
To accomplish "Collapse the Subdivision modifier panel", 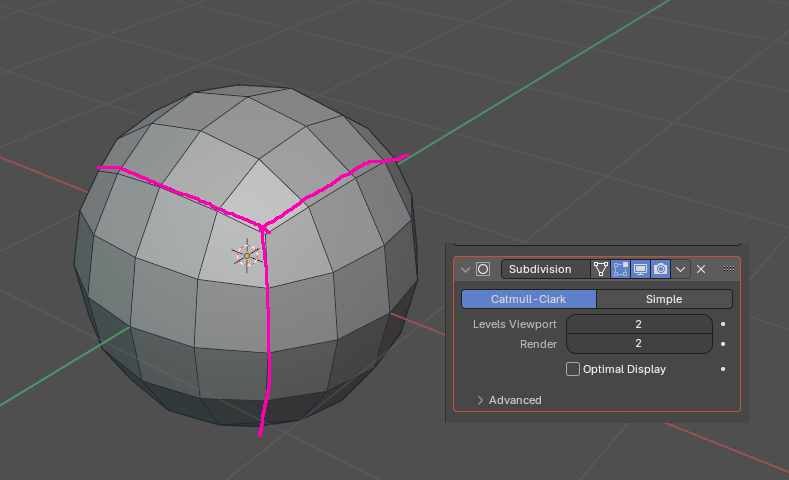I will click(465, 270).
